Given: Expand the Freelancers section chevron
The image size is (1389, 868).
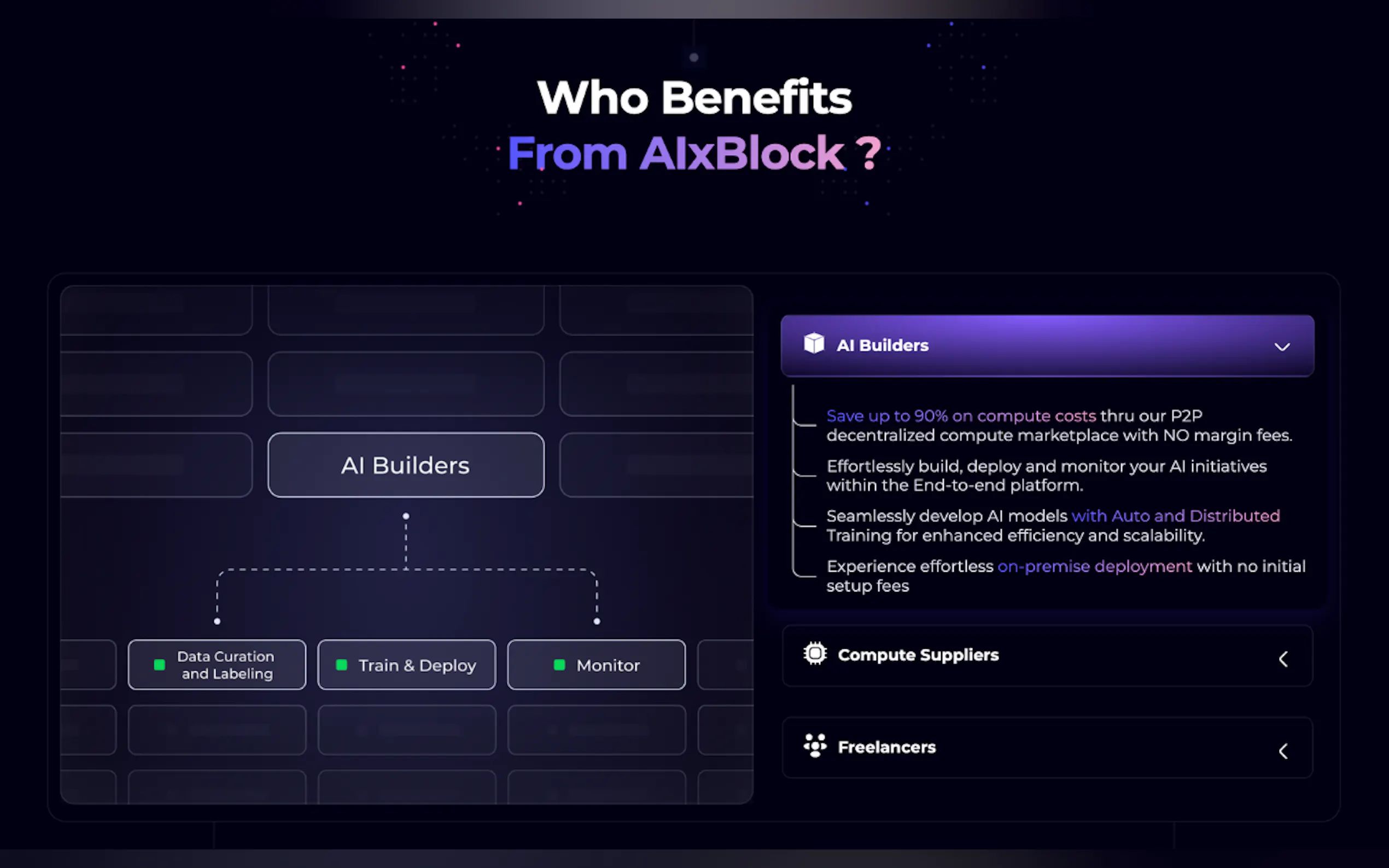Looking at the screenshot, I should coord(1283,751).
